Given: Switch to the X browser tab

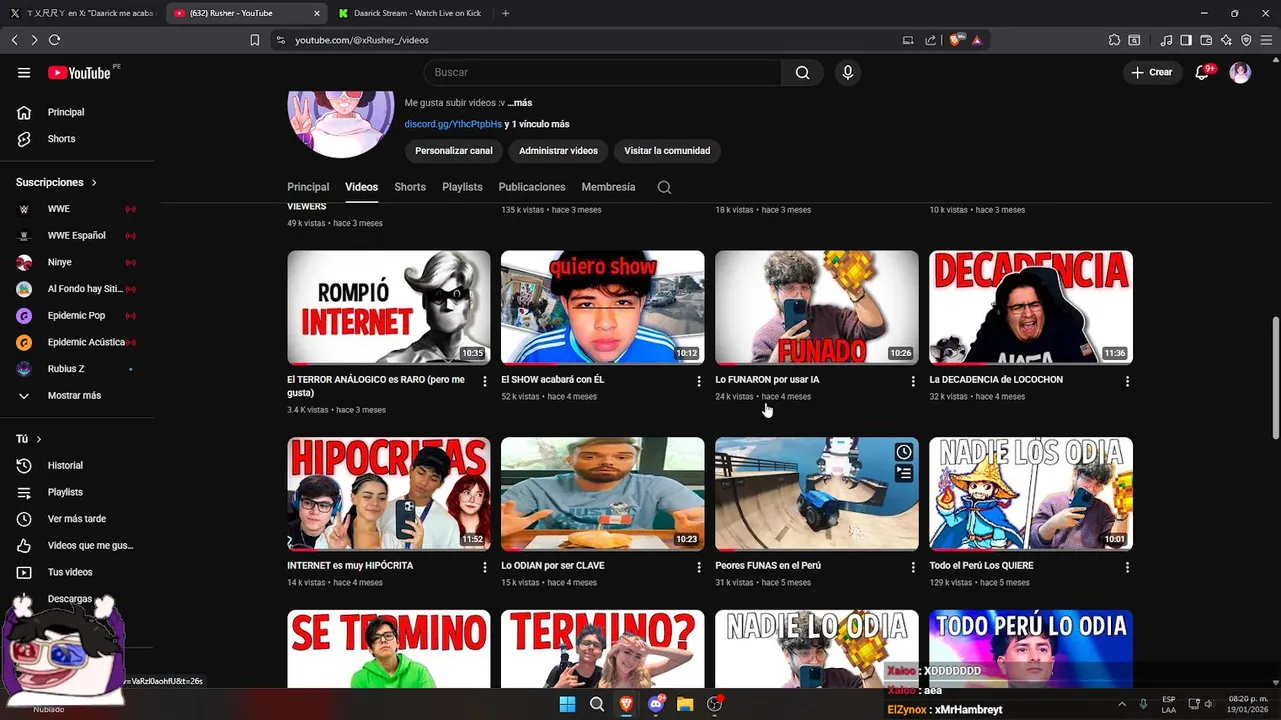Looking at the screenshot, I should tap(82, 13).
